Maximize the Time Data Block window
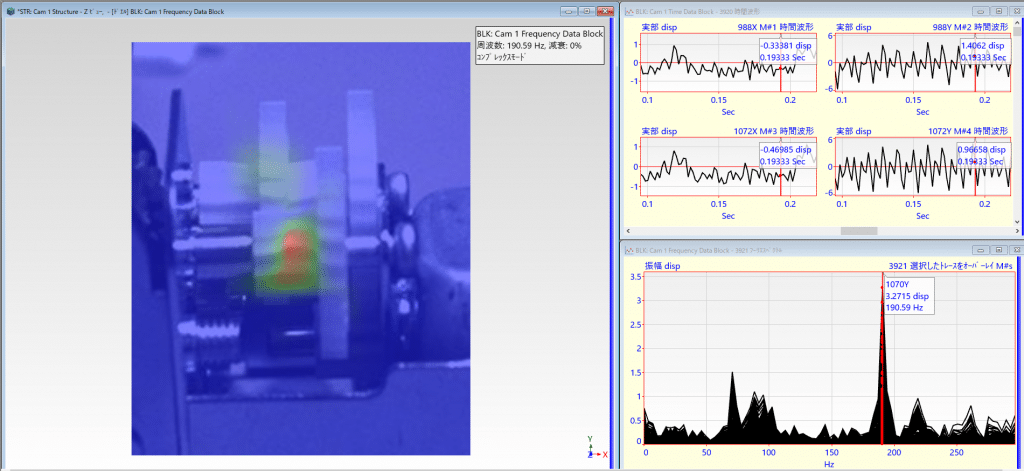Screen dimensions: 1024x471 (999, 10)
